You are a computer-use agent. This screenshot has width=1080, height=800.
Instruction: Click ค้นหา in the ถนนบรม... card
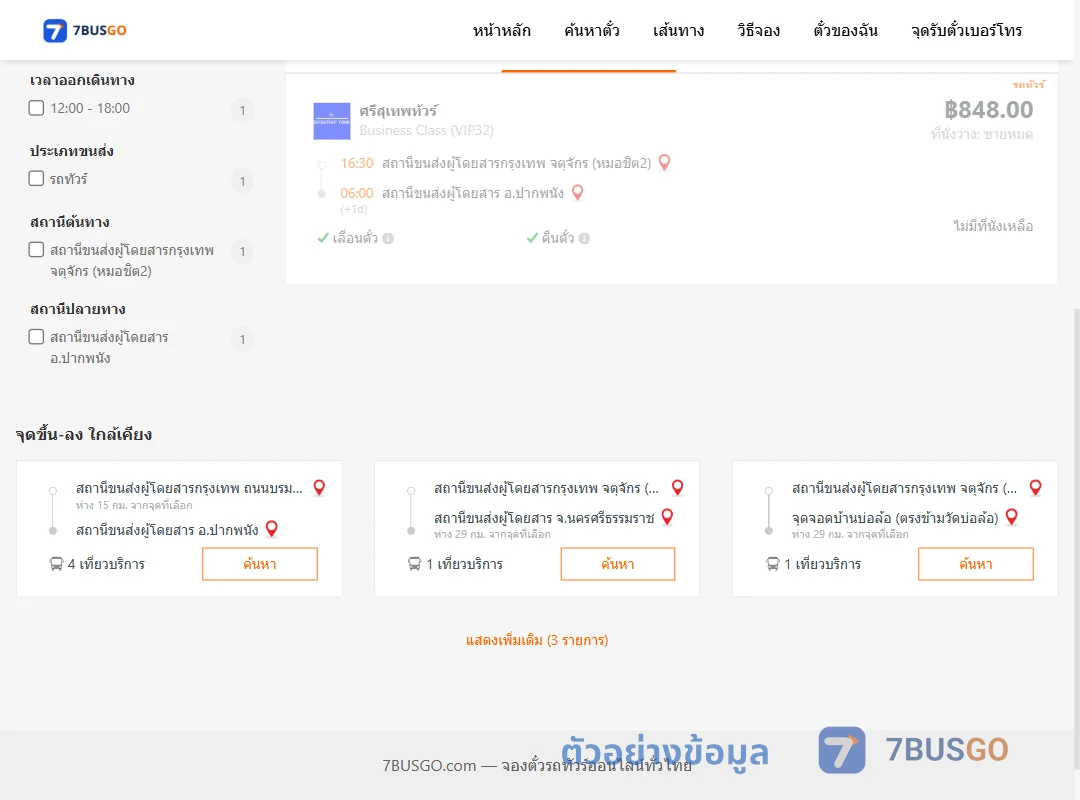coord(260,564)
